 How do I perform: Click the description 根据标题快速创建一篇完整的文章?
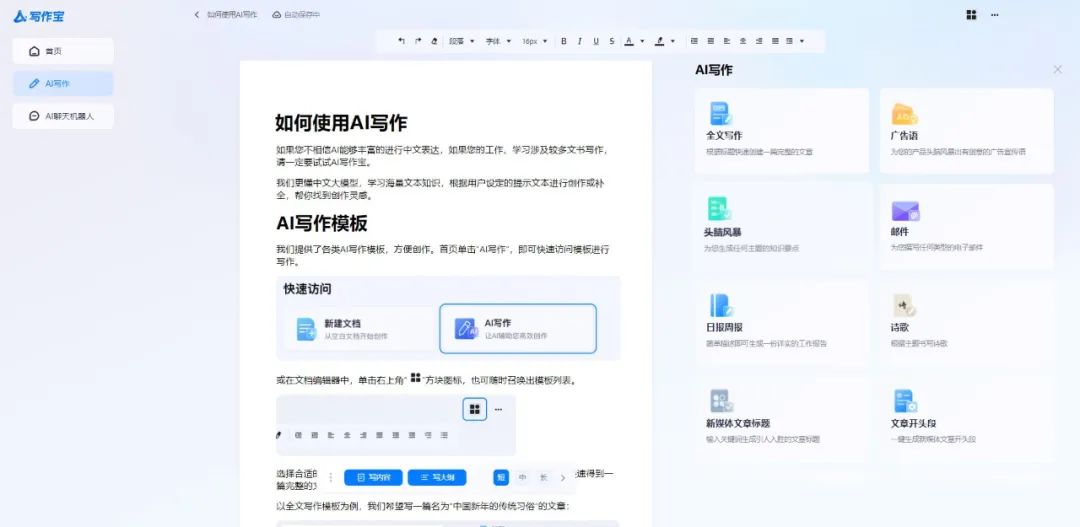point(760,152)
